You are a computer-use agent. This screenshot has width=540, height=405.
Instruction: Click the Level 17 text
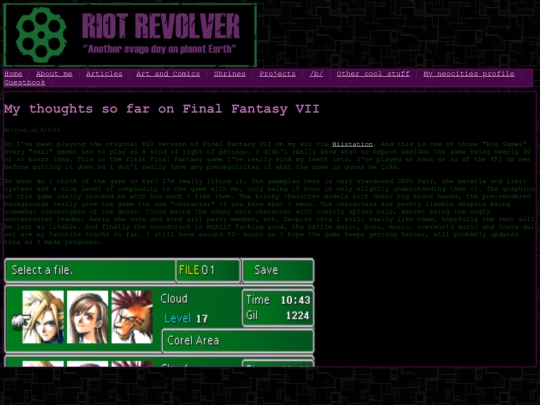point(186,319)
